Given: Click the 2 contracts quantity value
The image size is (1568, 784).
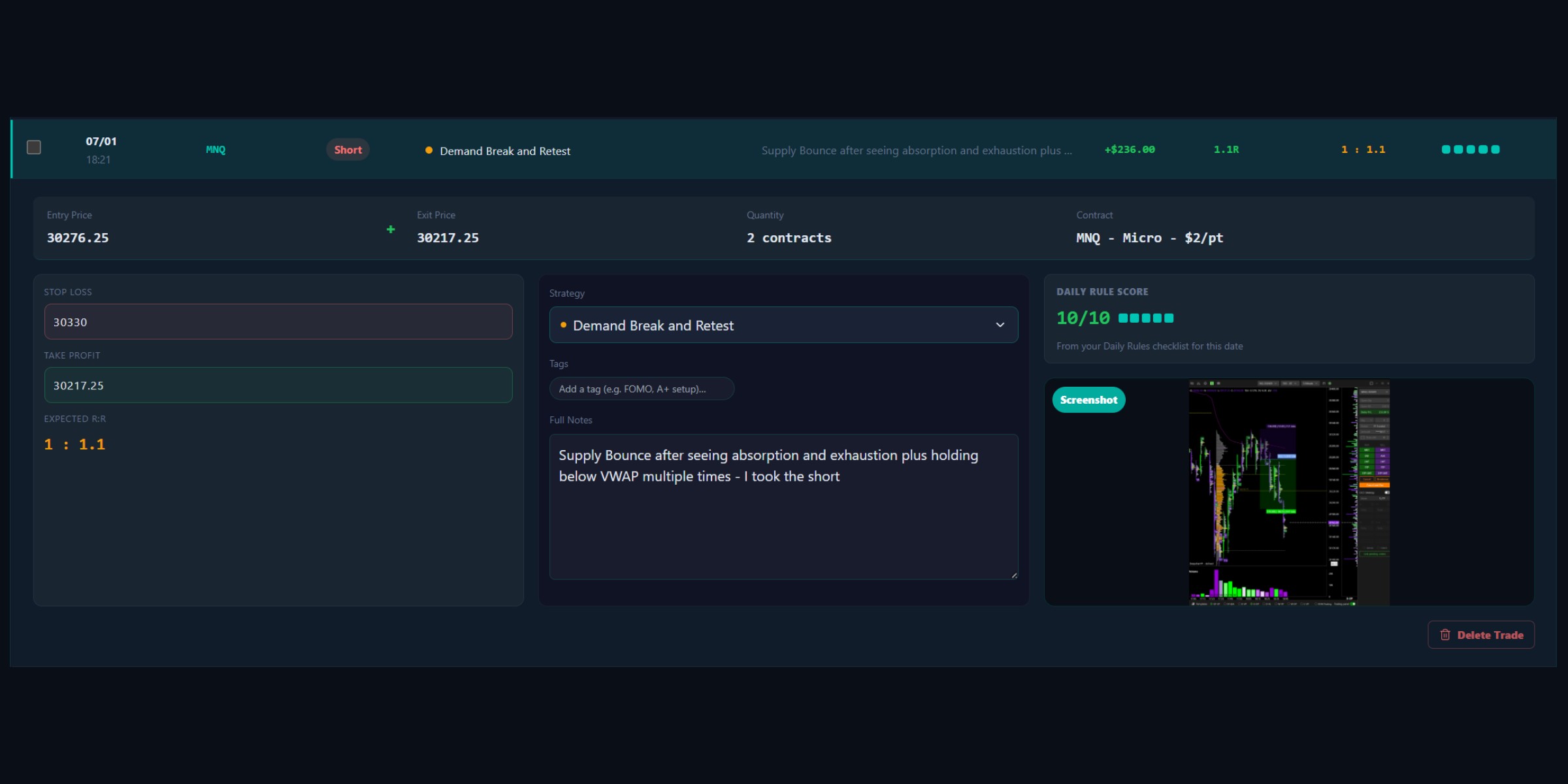Looking at the screenshot, I should pos(789,238).
